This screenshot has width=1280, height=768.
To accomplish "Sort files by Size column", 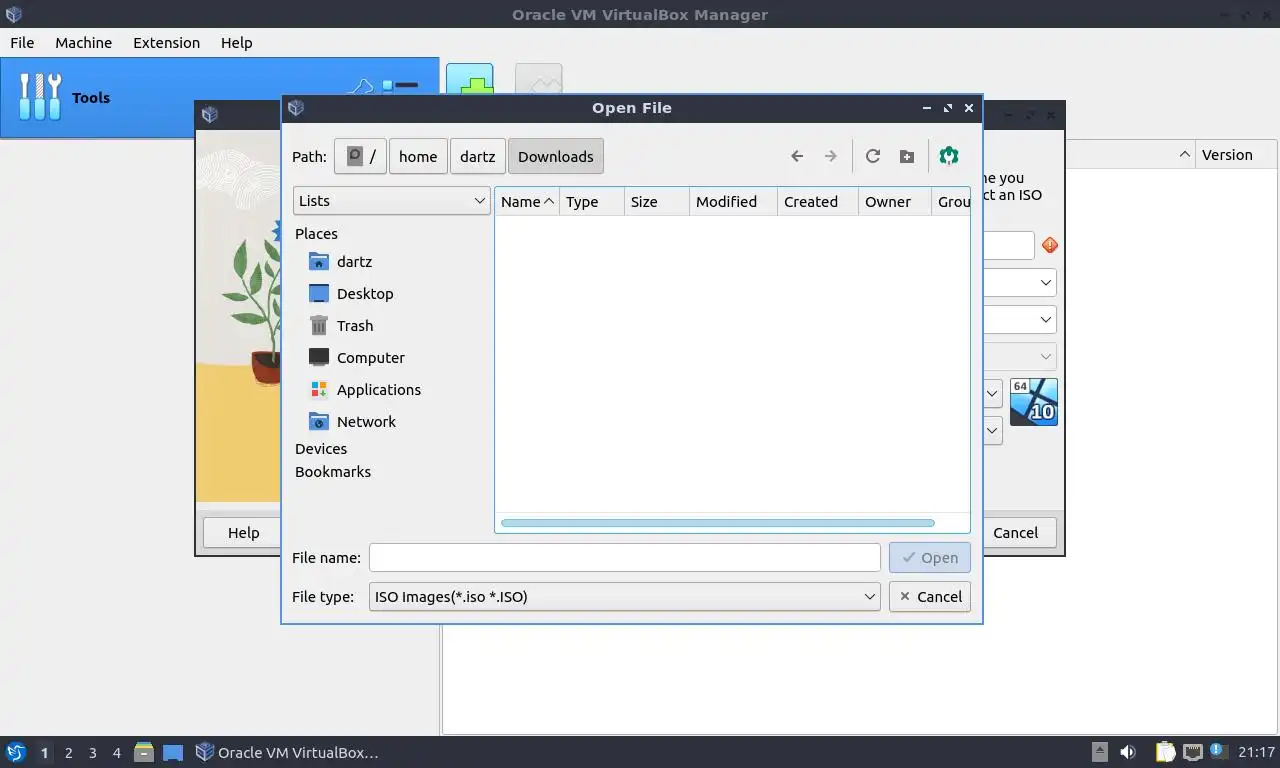I will pyautogui.click(x=657, y=201).
